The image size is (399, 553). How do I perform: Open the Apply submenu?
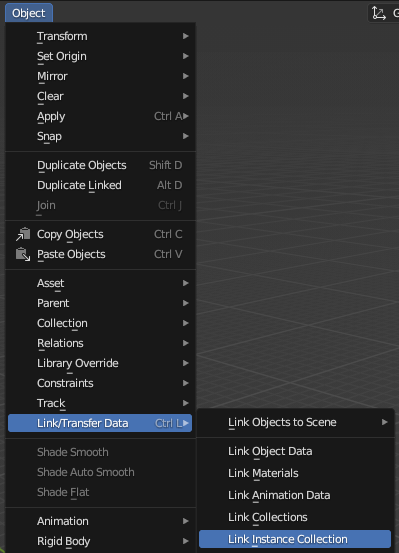[100, 116]
